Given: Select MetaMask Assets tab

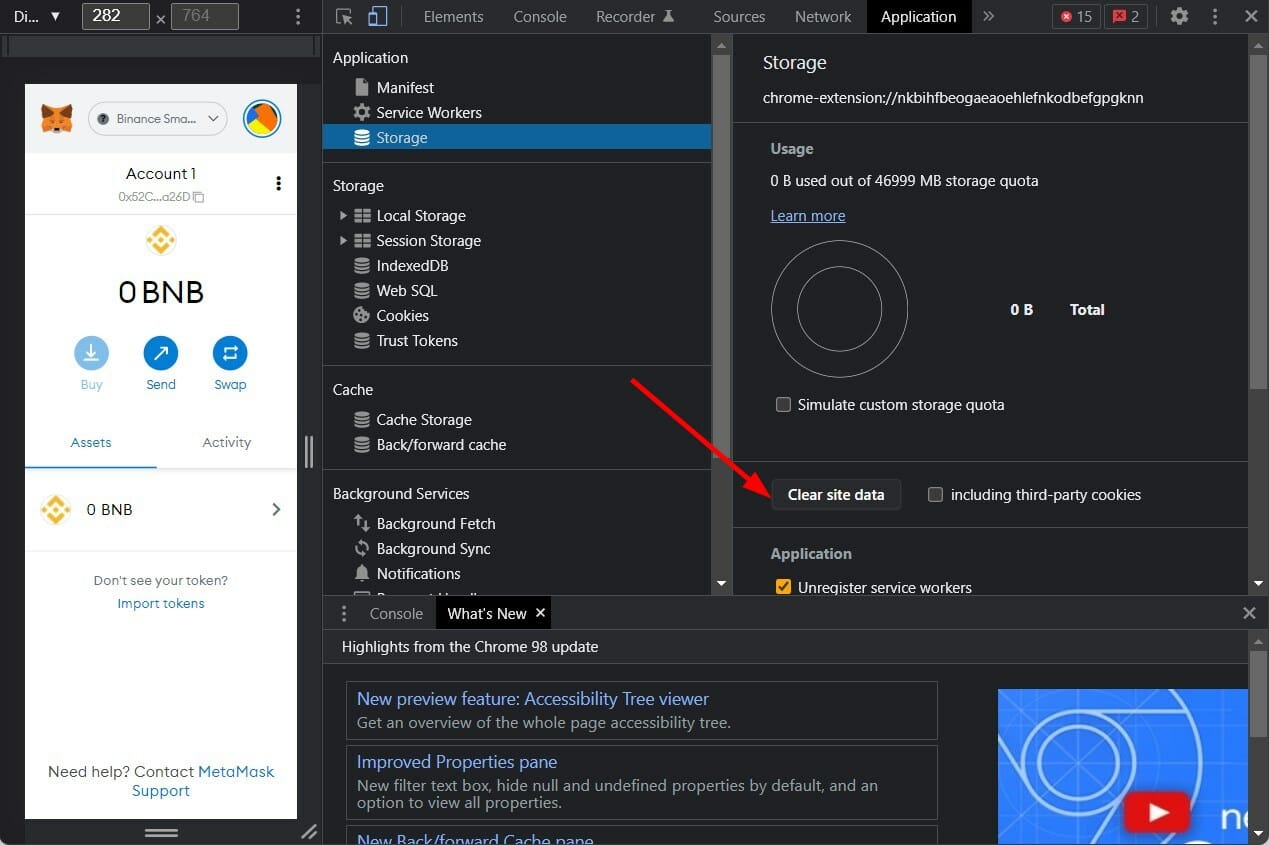Looking at the screenshot, I should point(91,442).
